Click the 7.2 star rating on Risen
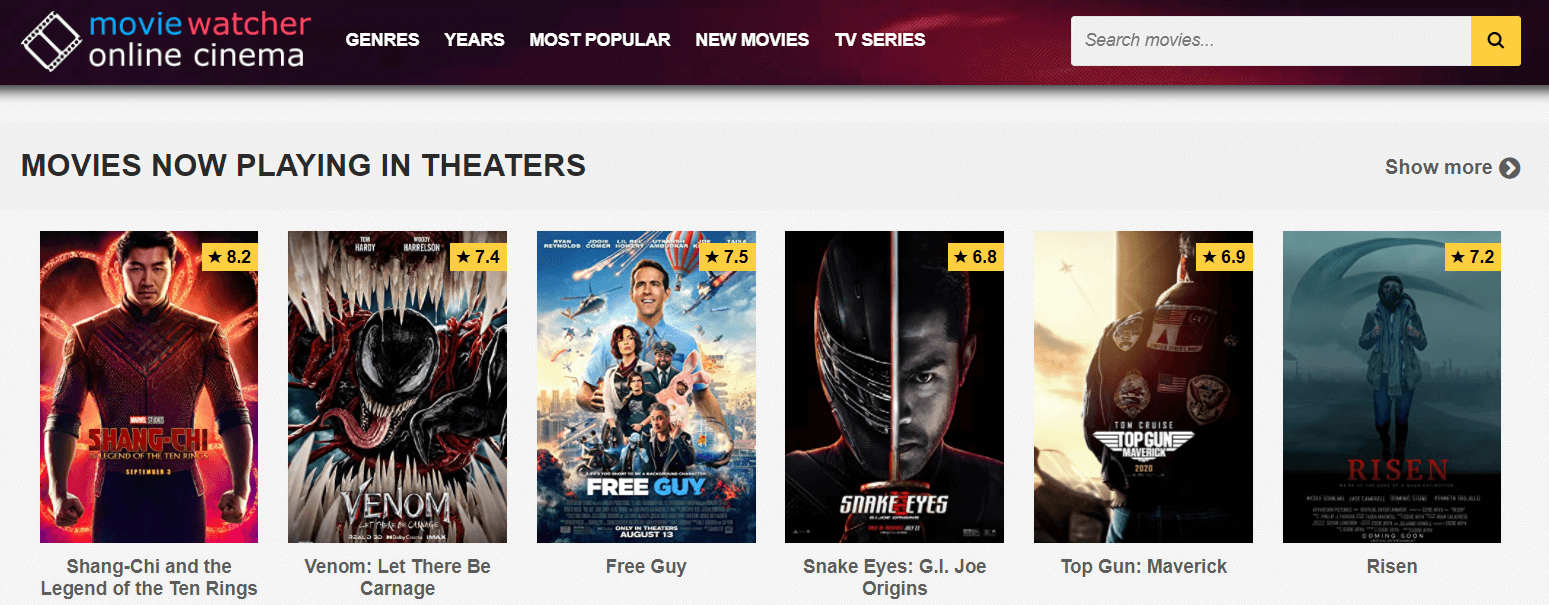The width and height of the screenshot is (1549, 605). tap(1473, 257)
